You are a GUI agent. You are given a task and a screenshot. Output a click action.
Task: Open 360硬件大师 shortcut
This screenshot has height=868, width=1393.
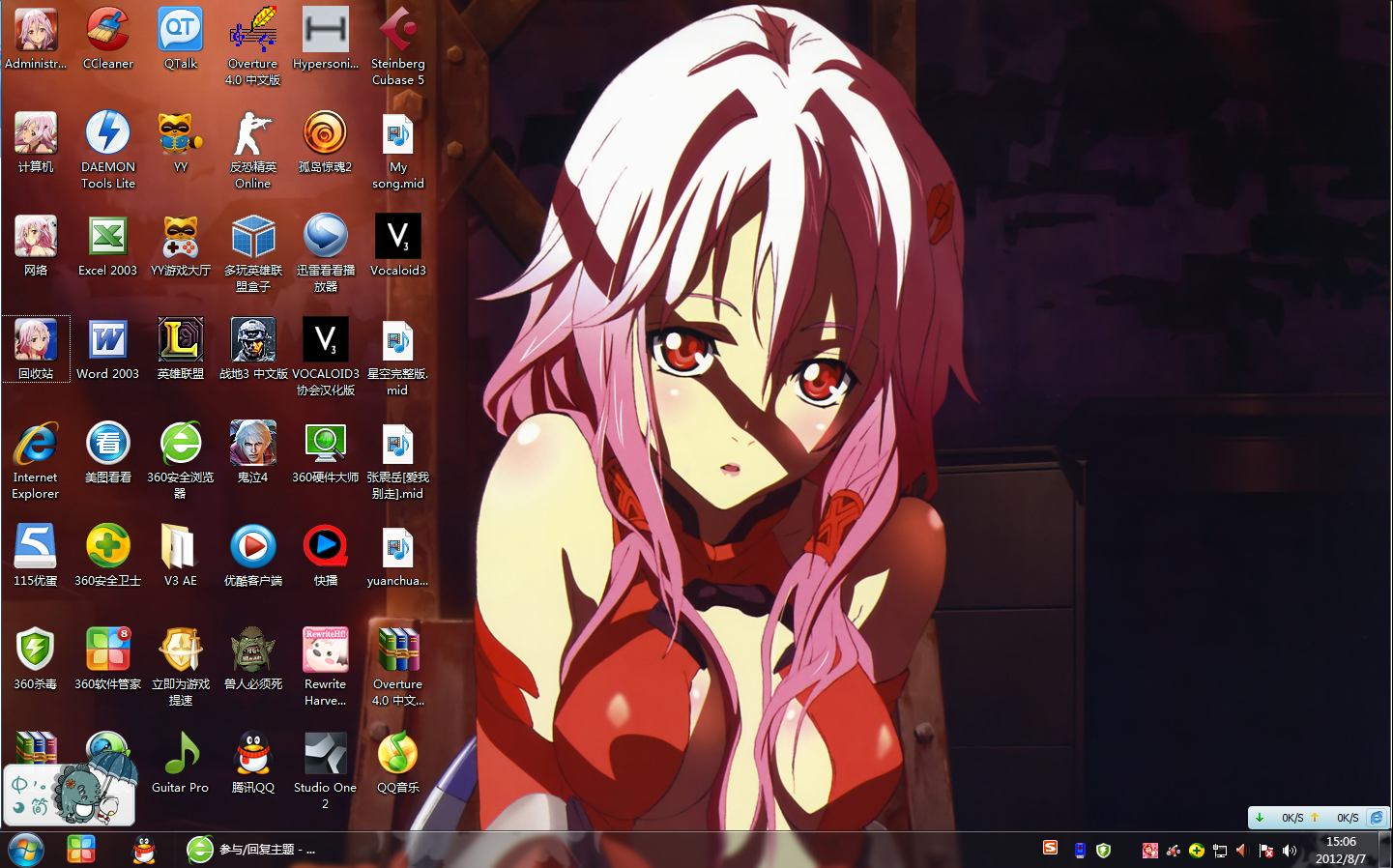coord(326,452)
